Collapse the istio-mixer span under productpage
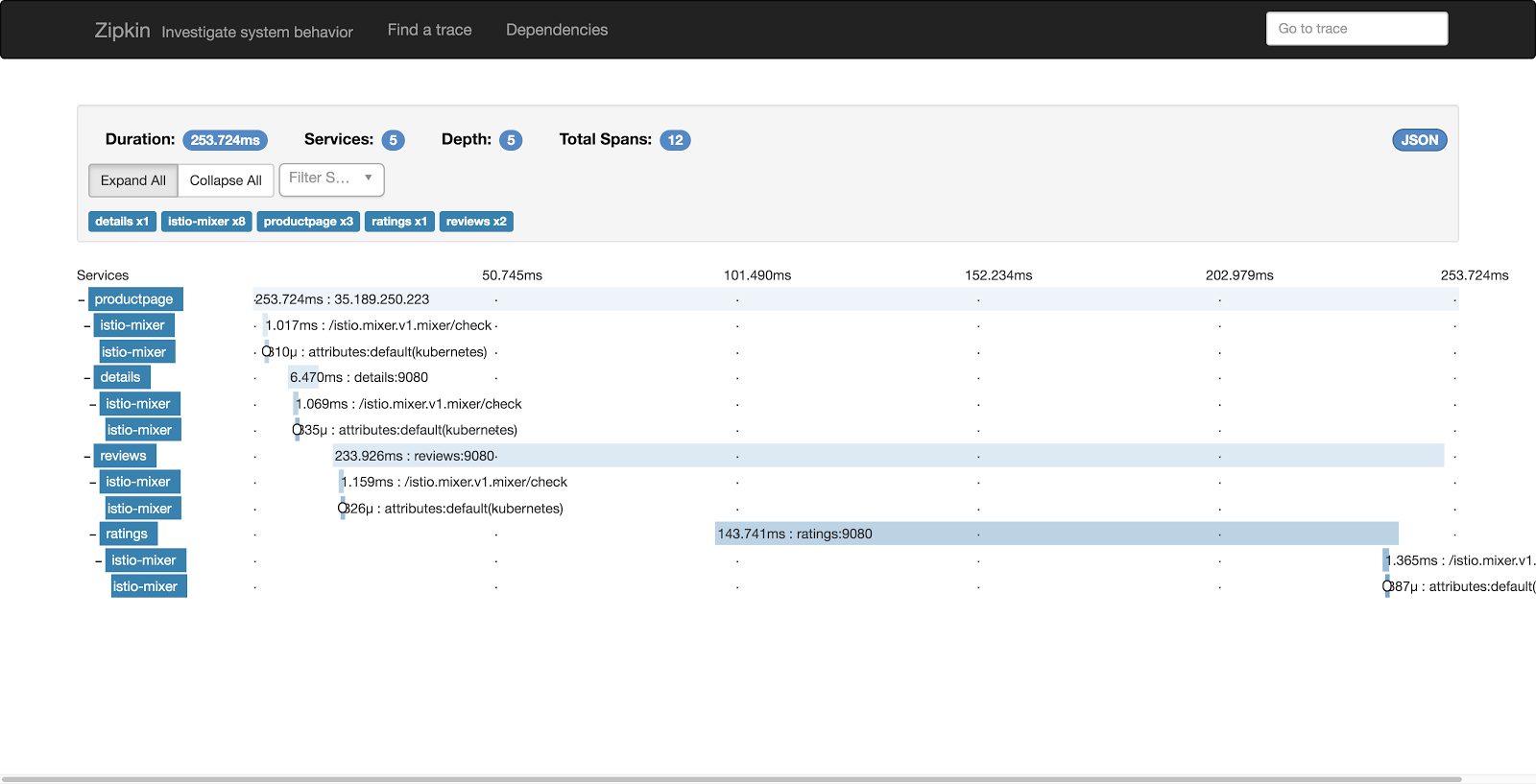1536x784 pixels. 87,326
